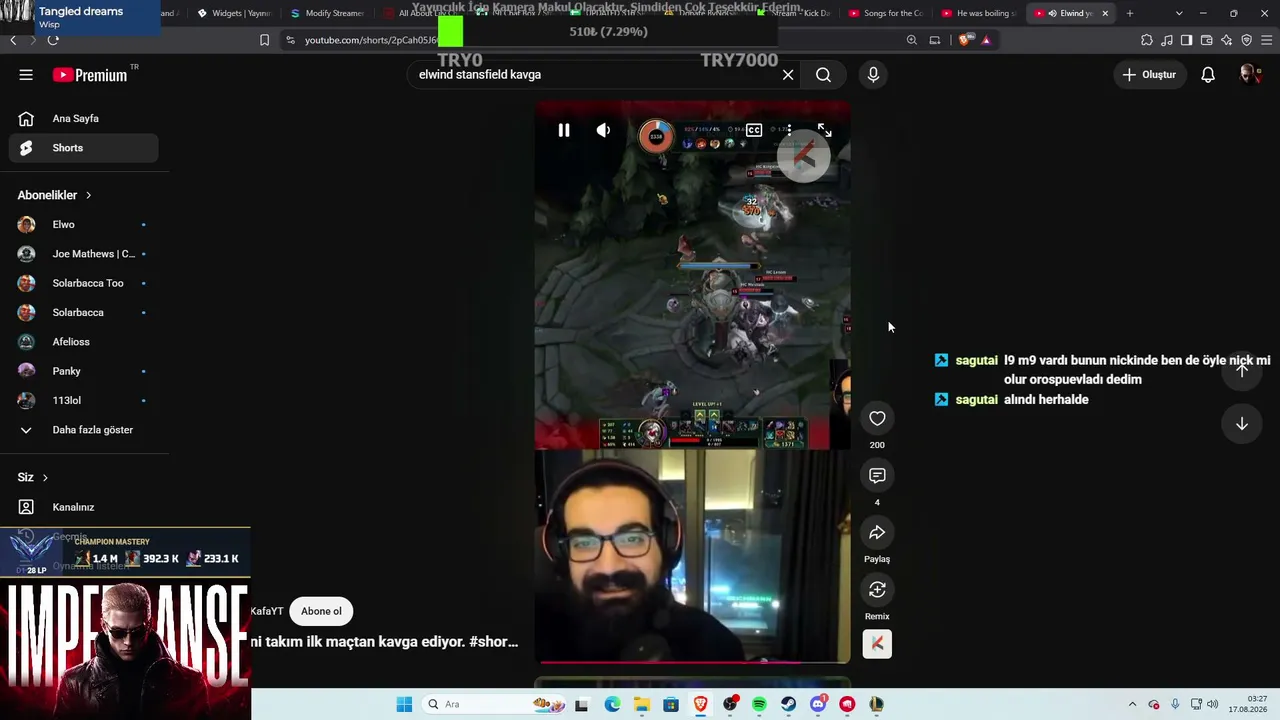Share the Short via Paylaş
Viewport: 1280px width, 720px height.
[x=877, y=533]
